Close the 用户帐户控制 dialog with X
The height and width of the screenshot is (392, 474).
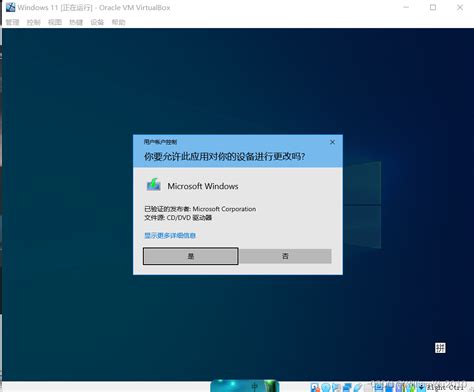(332, 142)
